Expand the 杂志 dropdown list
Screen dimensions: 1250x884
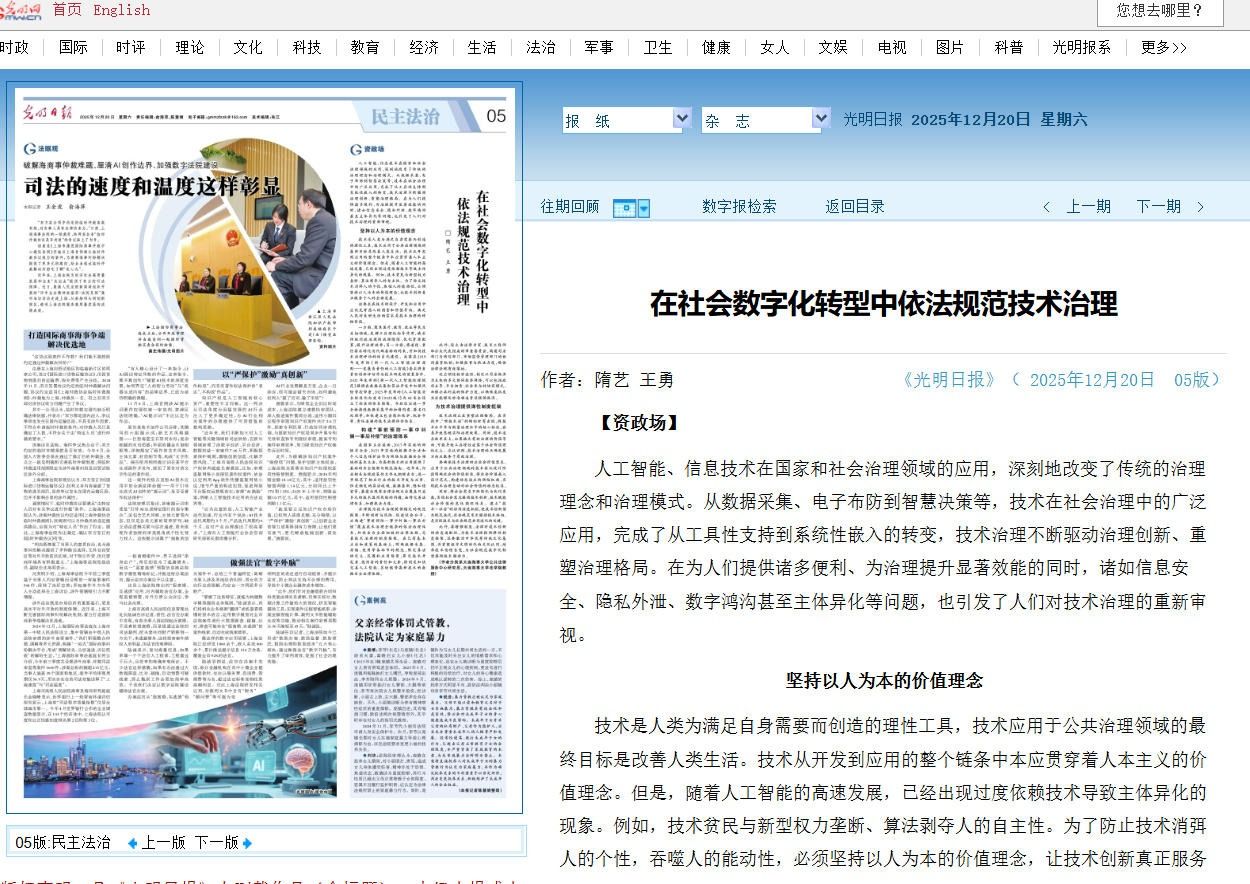click(x=820, y=119)
